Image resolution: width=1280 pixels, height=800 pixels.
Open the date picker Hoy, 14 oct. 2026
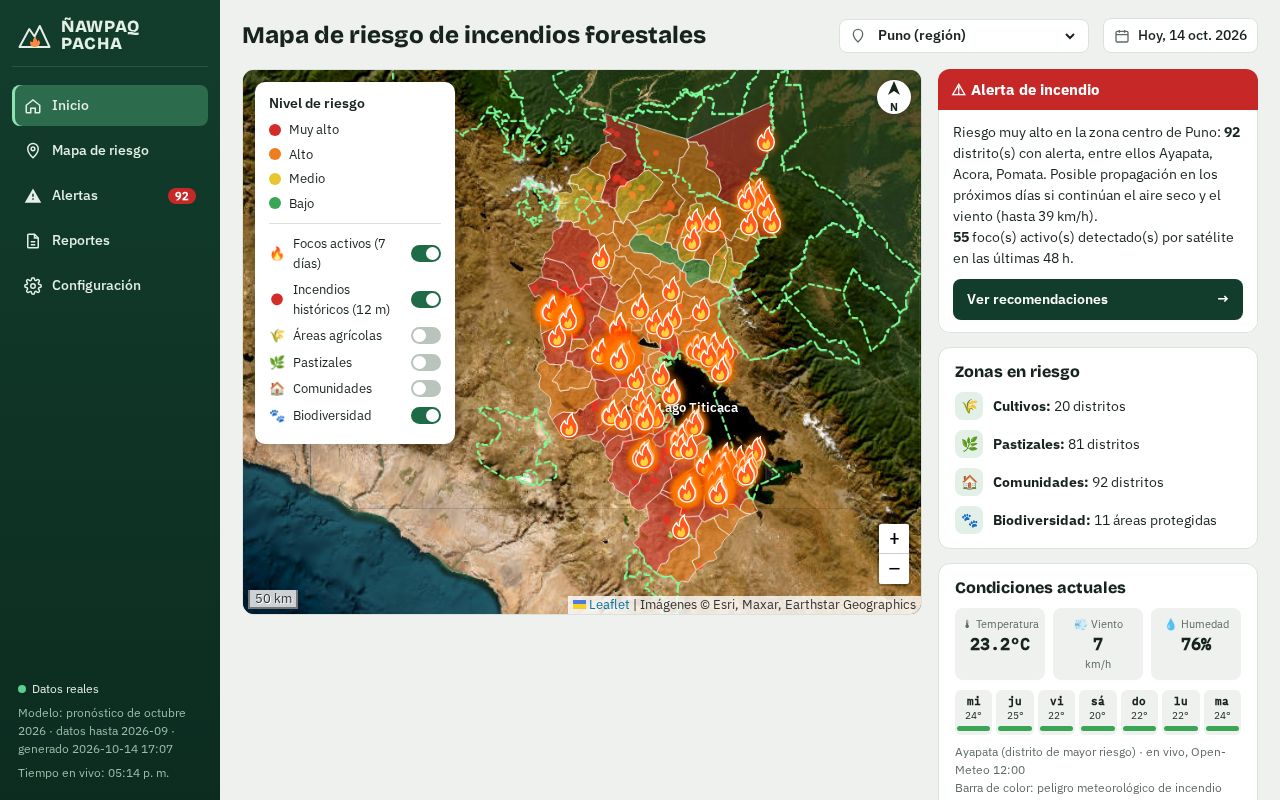click(x=1180, y=36)
